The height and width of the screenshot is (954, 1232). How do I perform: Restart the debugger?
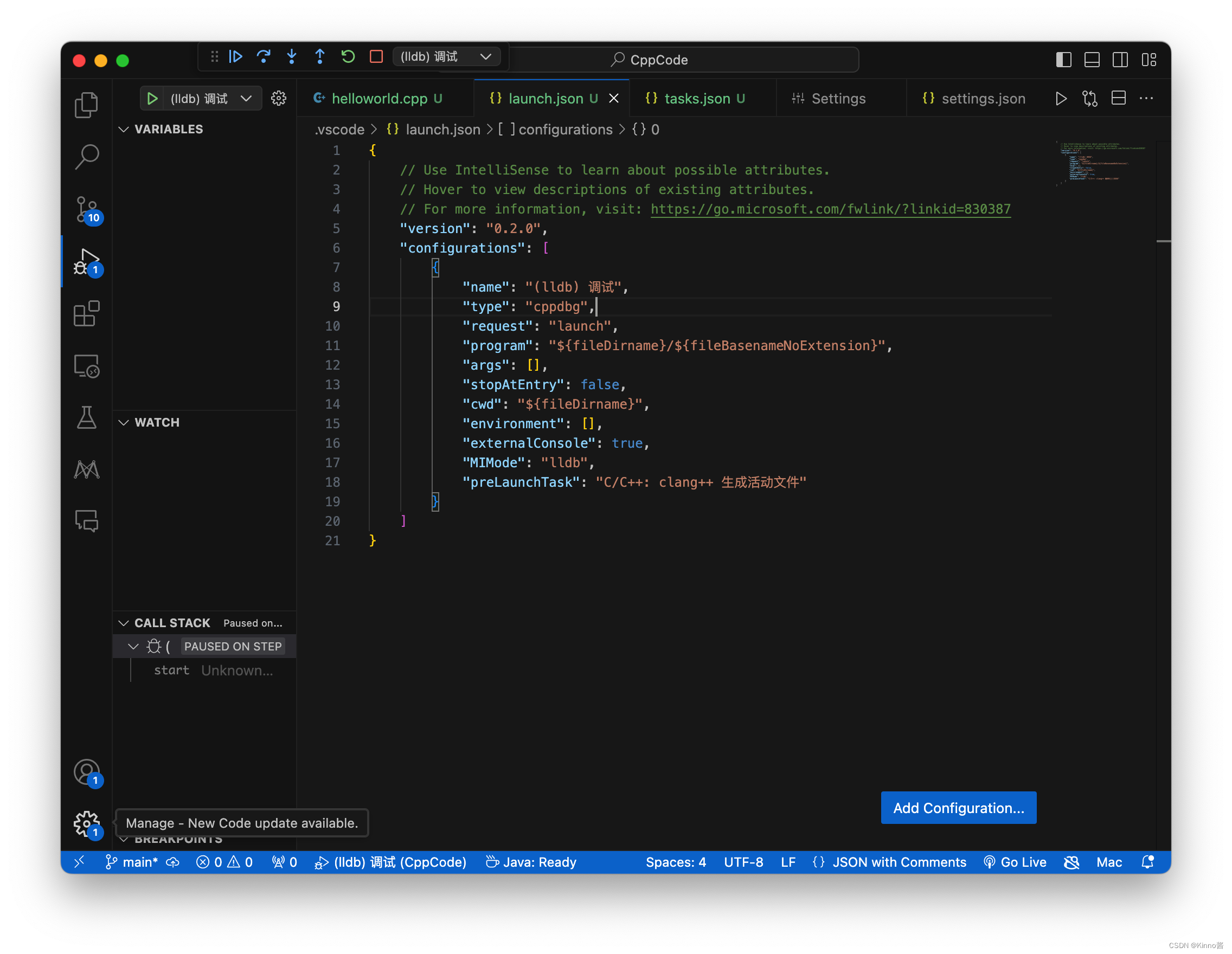[348, 56]
